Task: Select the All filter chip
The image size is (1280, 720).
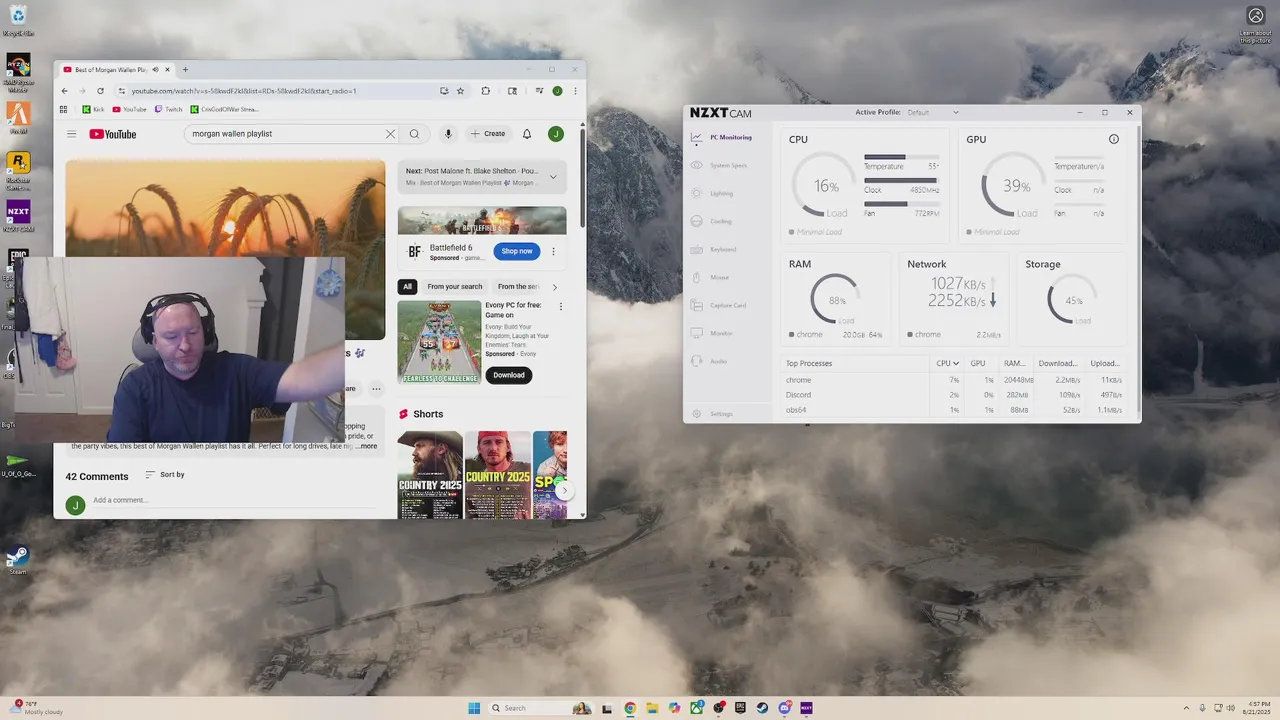Action: click(x=407, y=287)
